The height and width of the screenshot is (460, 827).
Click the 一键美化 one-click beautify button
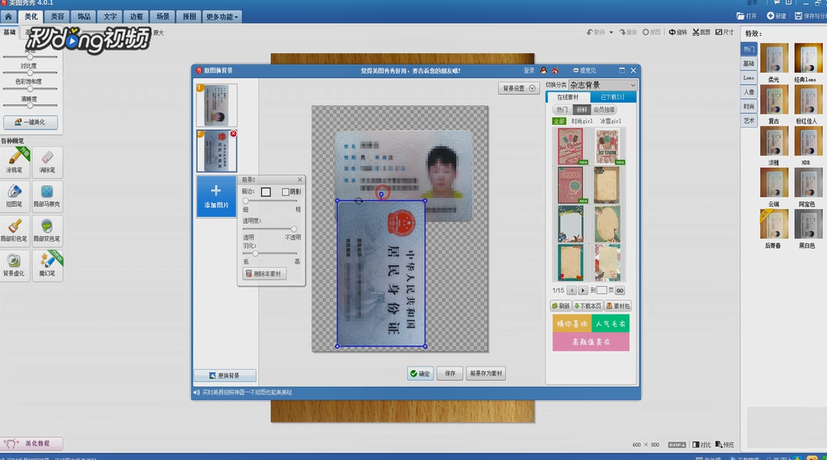(x=31, y=122)
